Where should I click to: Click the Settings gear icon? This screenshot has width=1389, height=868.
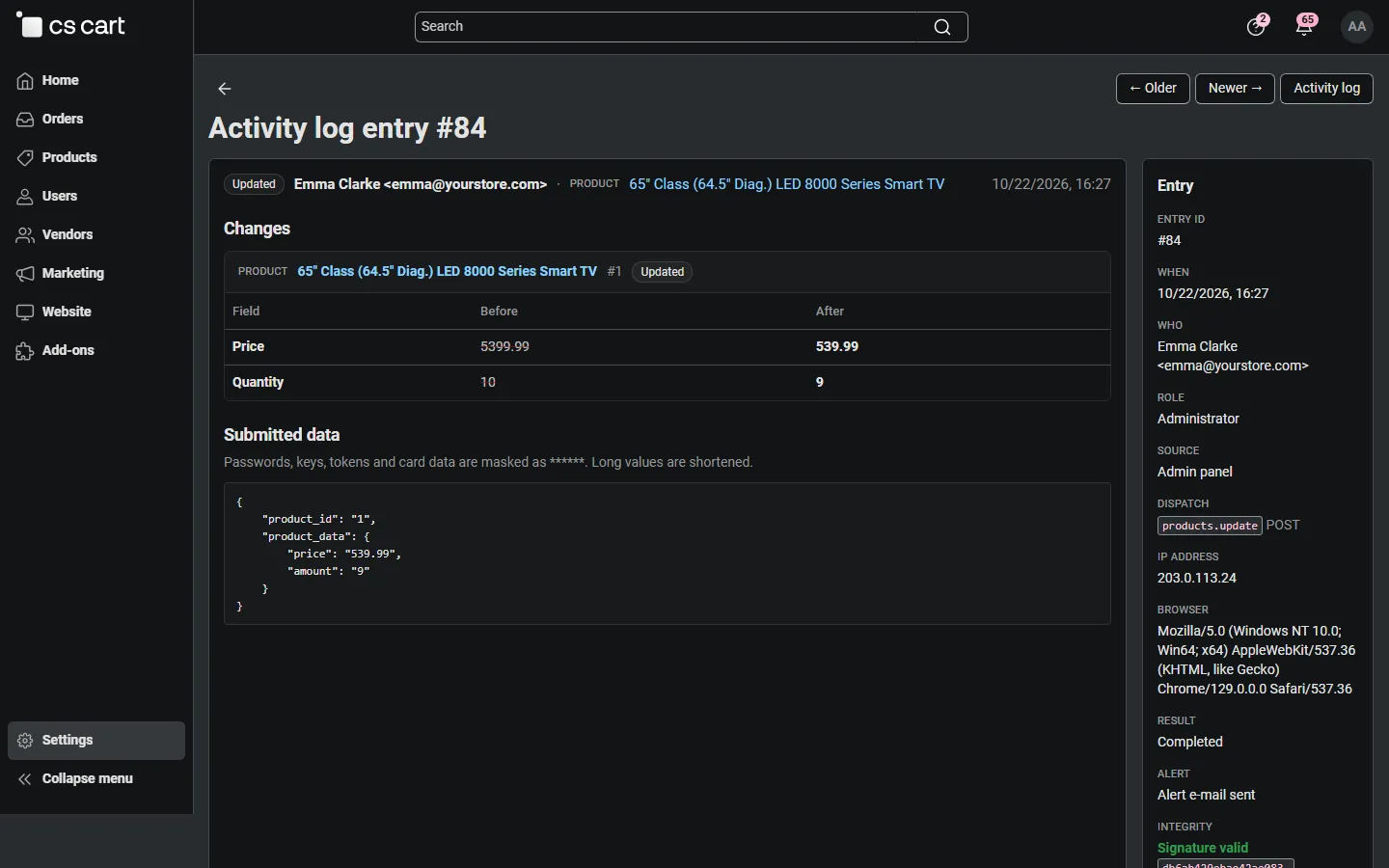[25, 741]
